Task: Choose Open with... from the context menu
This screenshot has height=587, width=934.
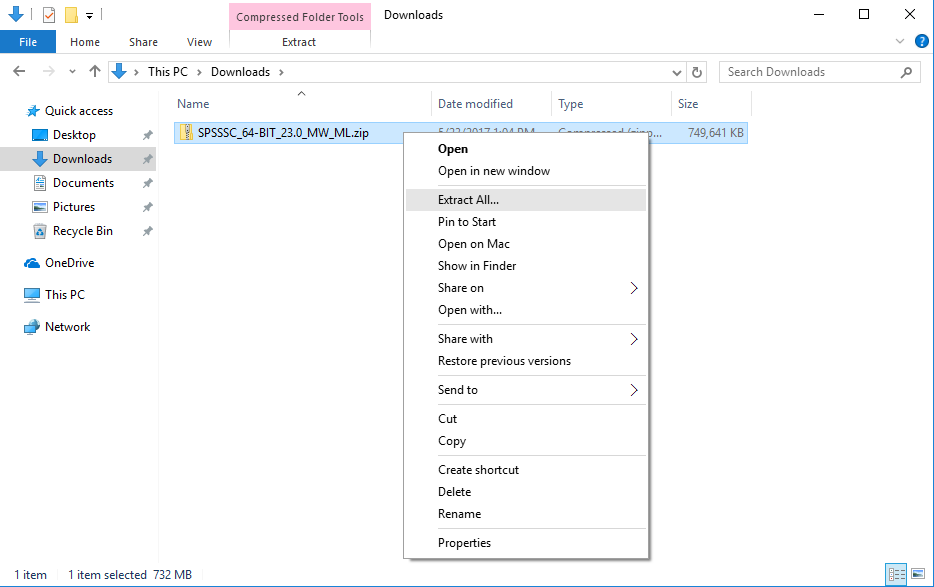Action: pyautogui.click(x=469, y=310)
